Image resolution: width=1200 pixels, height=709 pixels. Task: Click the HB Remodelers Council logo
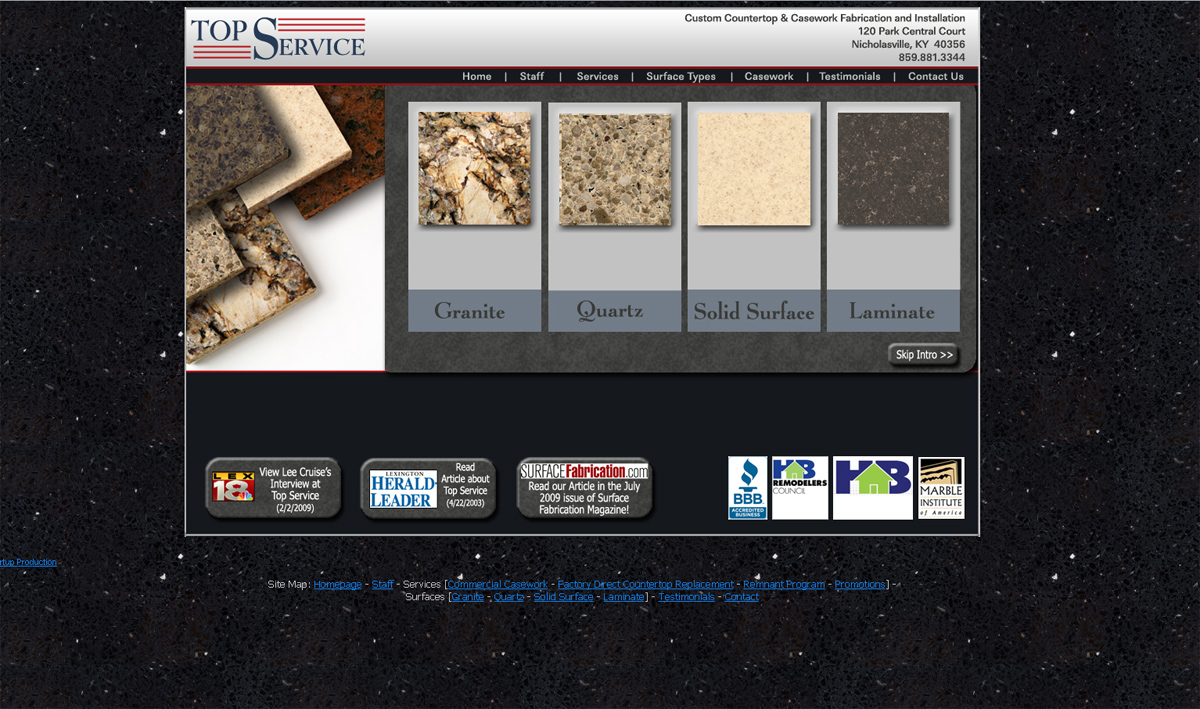[800, 488]
